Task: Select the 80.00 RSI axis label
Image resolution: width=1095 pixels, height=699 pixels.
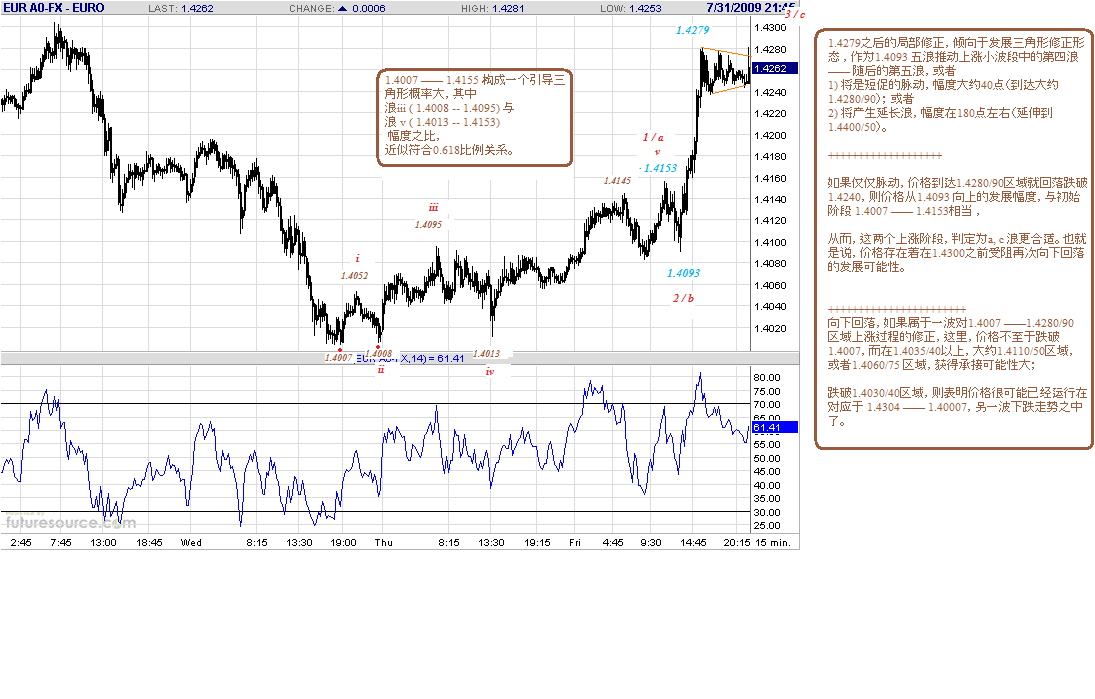Action: pyautogui.click(x=767, y=378)
